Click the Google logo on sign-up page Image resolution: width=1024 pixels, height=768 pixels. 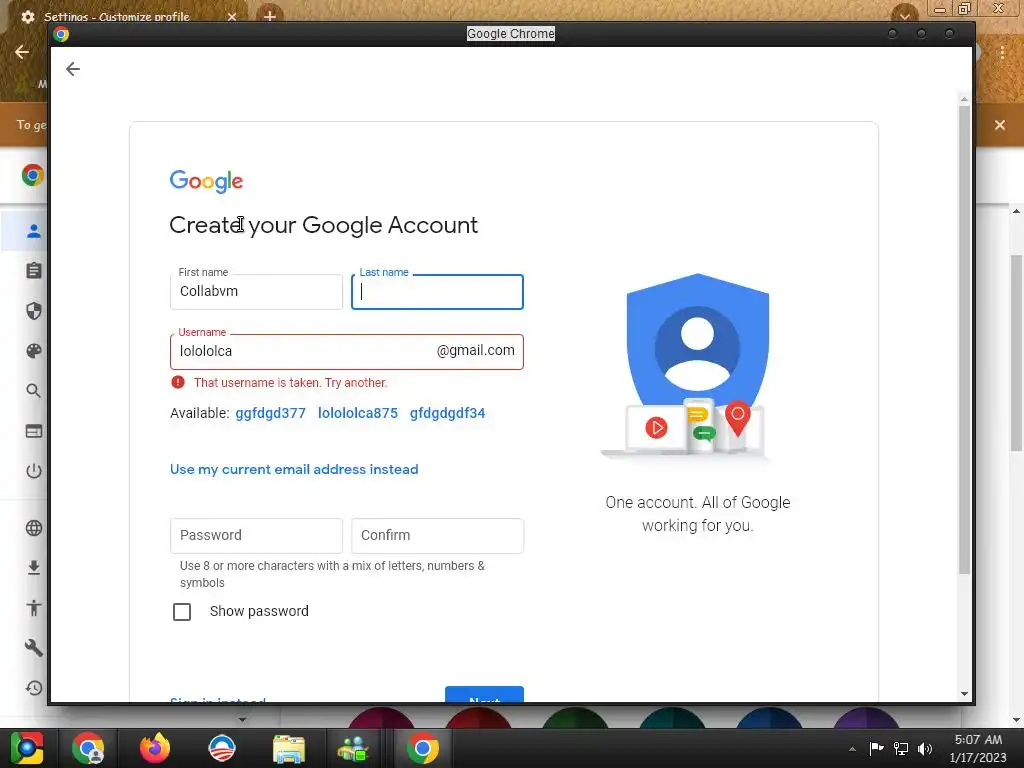(x=206, y=181)
